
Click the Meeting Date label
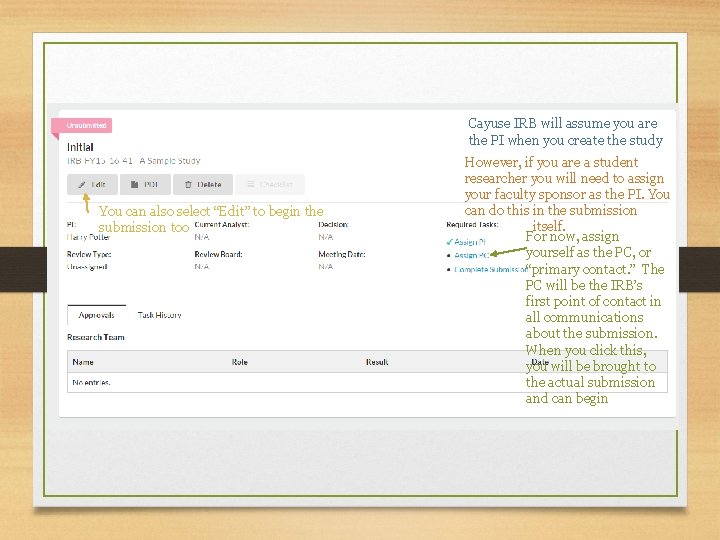click(x=342, y=254)
